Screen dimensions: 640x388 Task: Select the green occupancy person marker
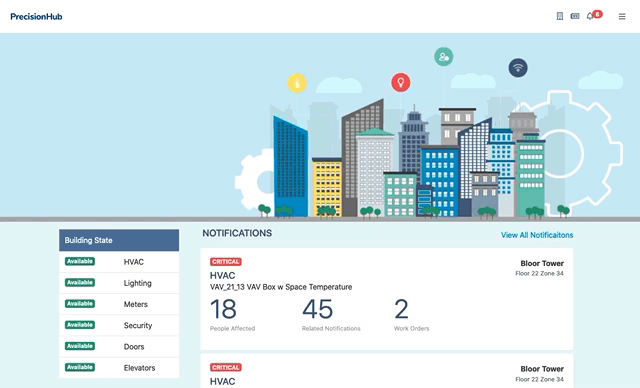[444, 57]
